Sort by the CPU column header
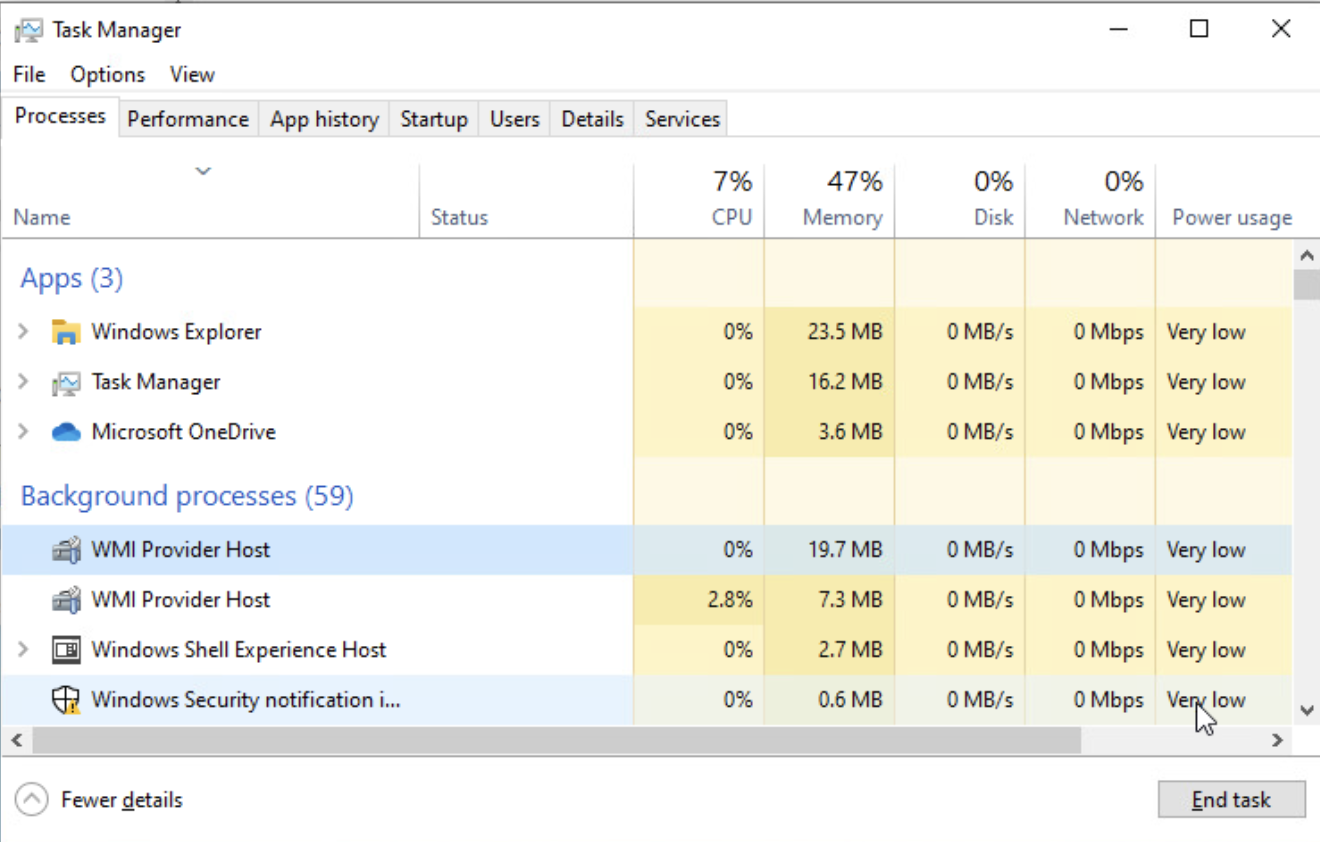 (x=699, y=201)
